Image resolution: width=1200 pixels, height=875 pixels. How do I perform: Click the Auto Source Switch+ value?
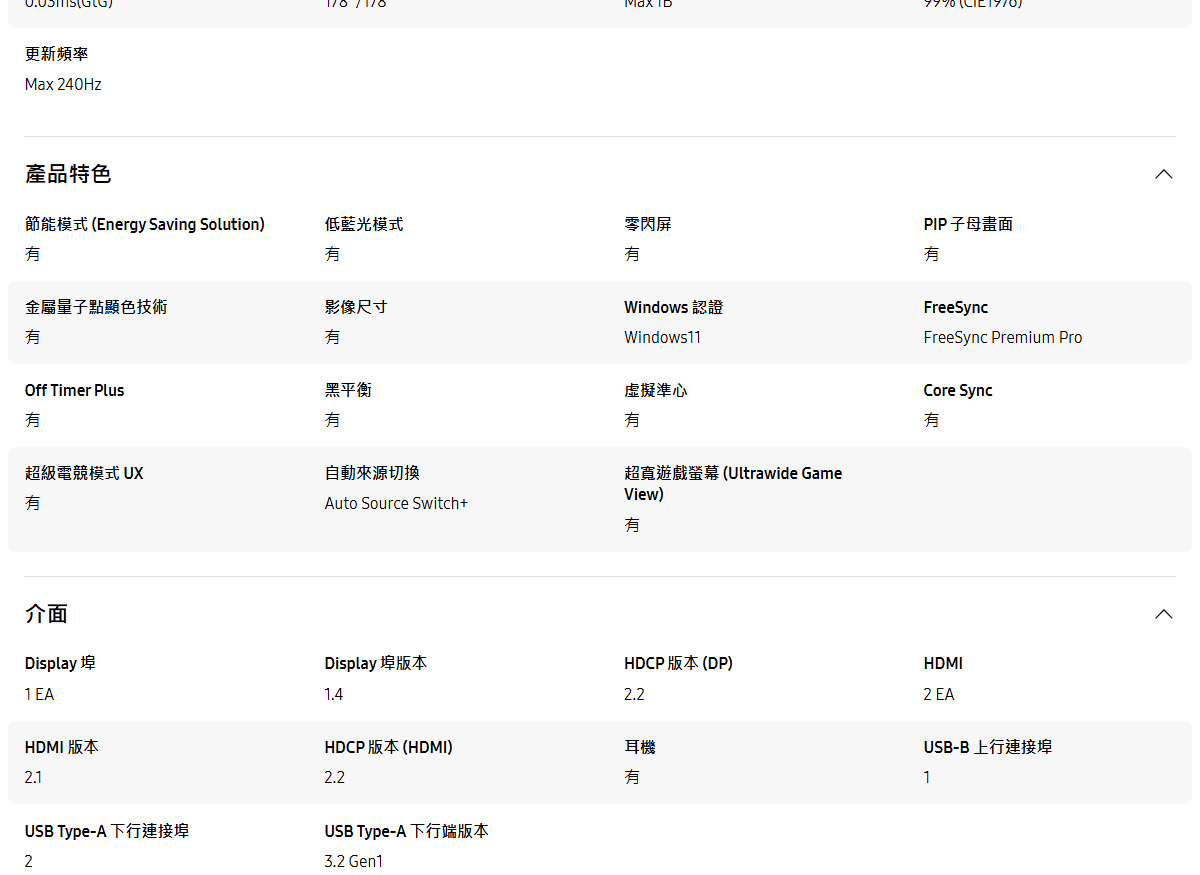(x=396, y=504)
